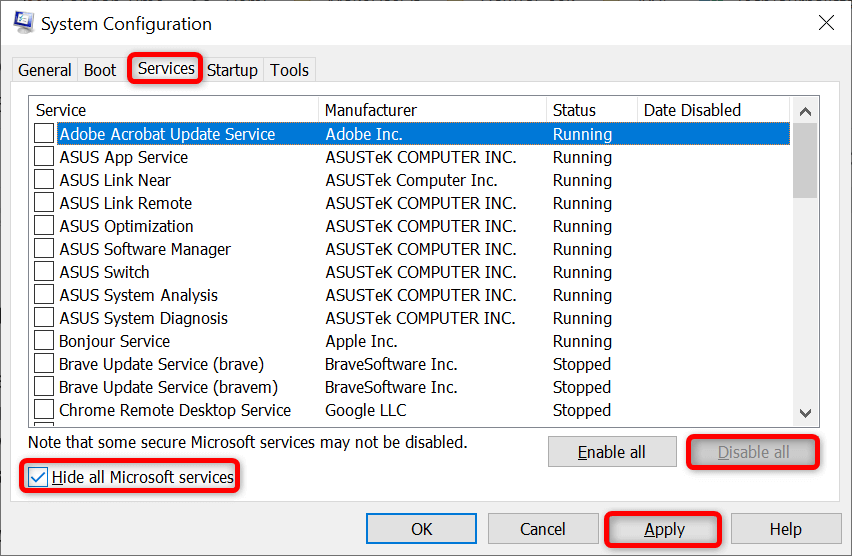Click the Apply button
This screenshot has width=852, height=556.
(x=664, y=529)
